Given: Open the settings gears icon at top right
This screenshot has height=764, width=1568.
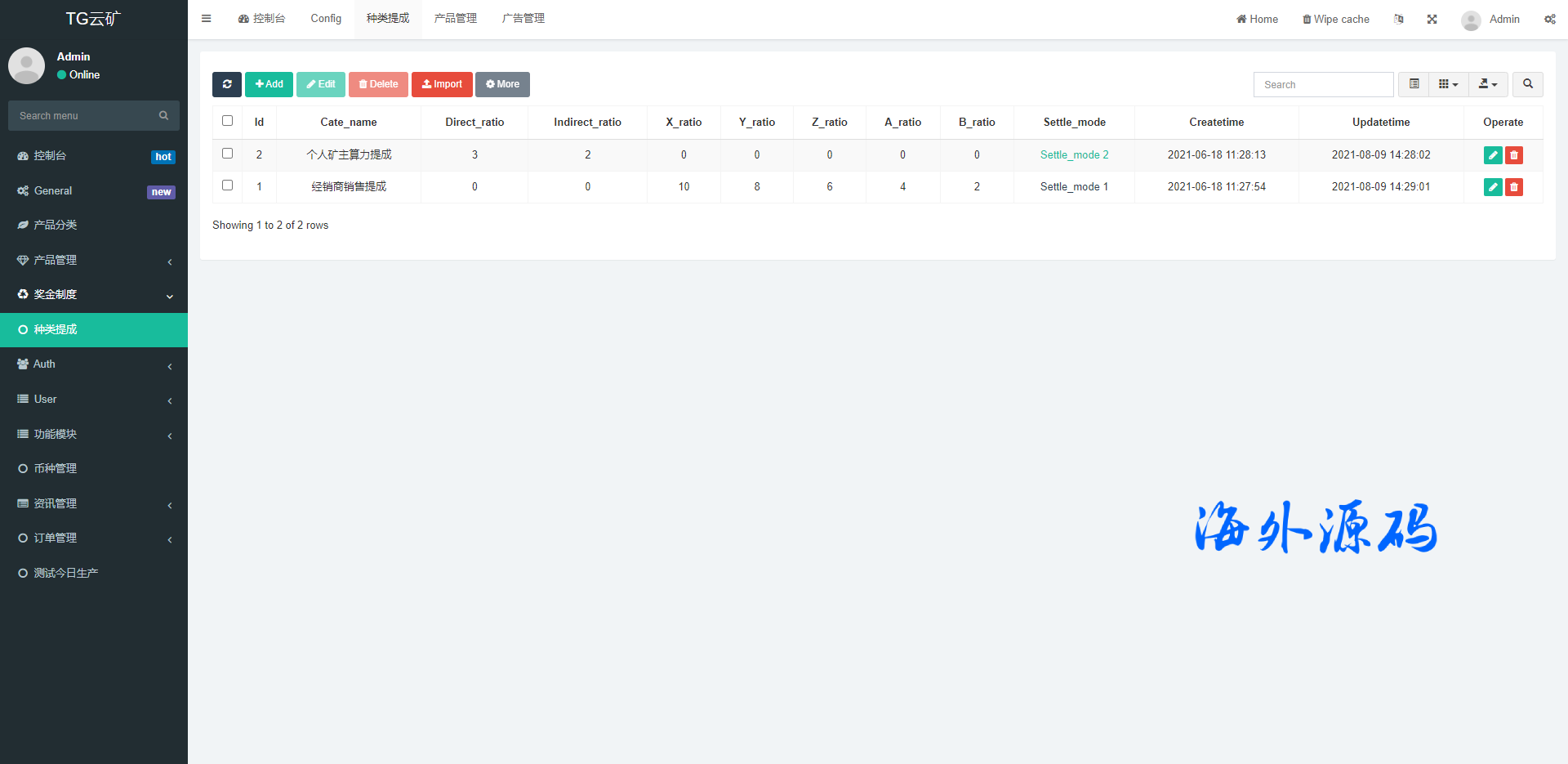Looking at the screenshot, I should tap(1549, 19).
